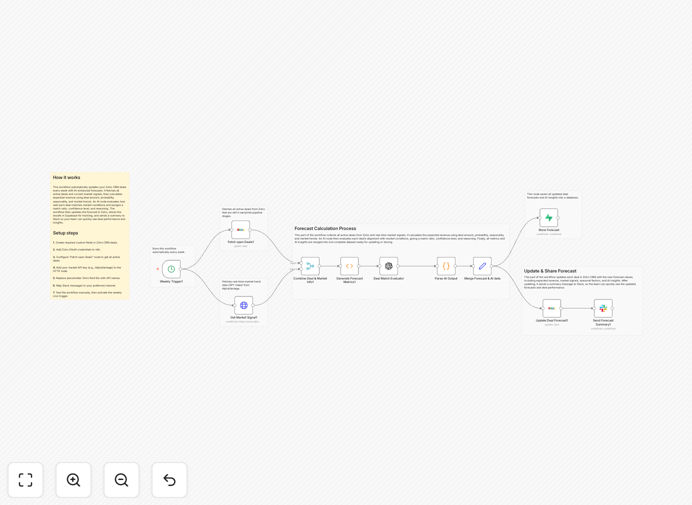
Task: Click the Forecast Calculation Process heading
Action: click(x=325, y=229)
